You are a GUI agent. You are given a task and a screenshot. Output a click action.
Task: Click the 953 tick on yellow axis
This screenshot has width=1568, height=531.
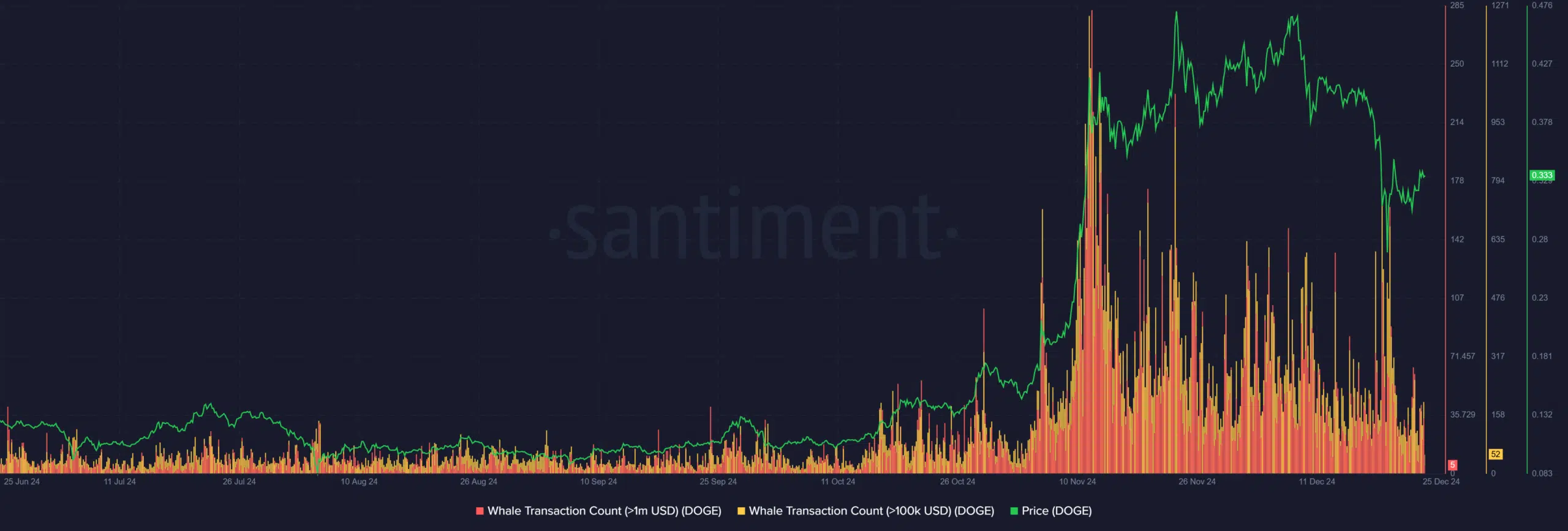click(1498, 122)
